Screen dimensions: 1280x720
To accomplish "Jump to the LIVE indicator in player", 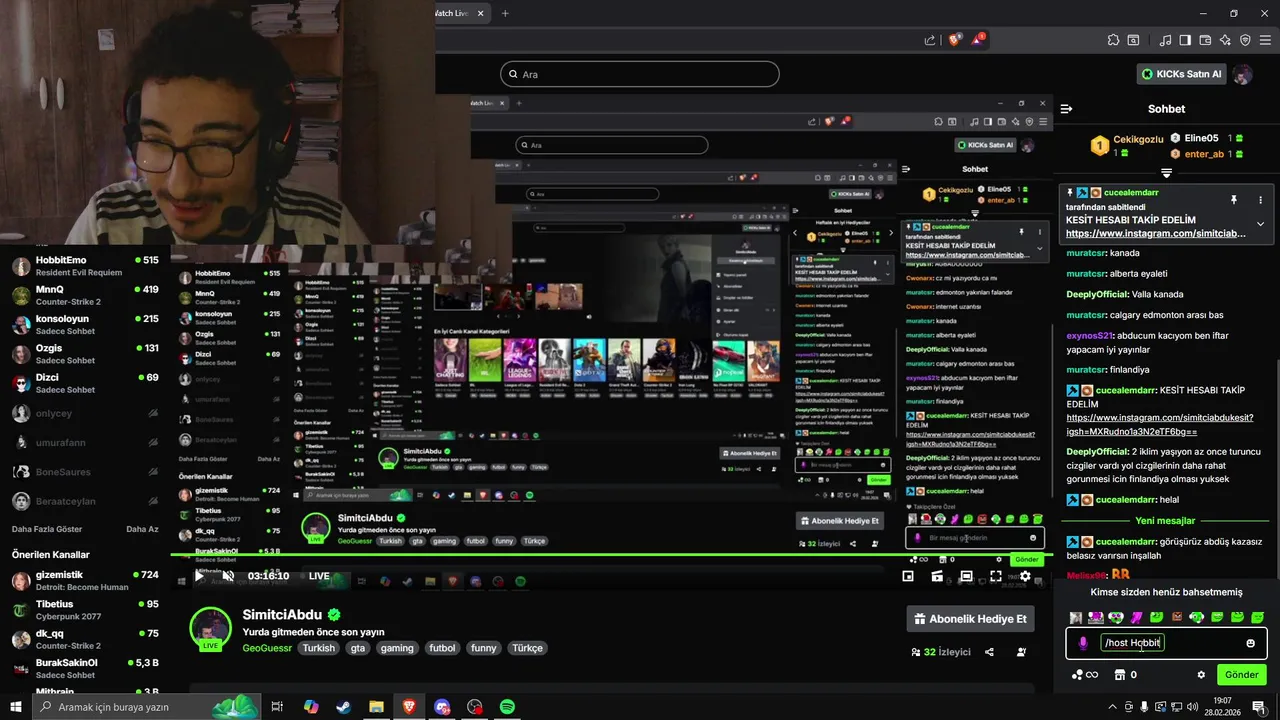I will 319,576.
